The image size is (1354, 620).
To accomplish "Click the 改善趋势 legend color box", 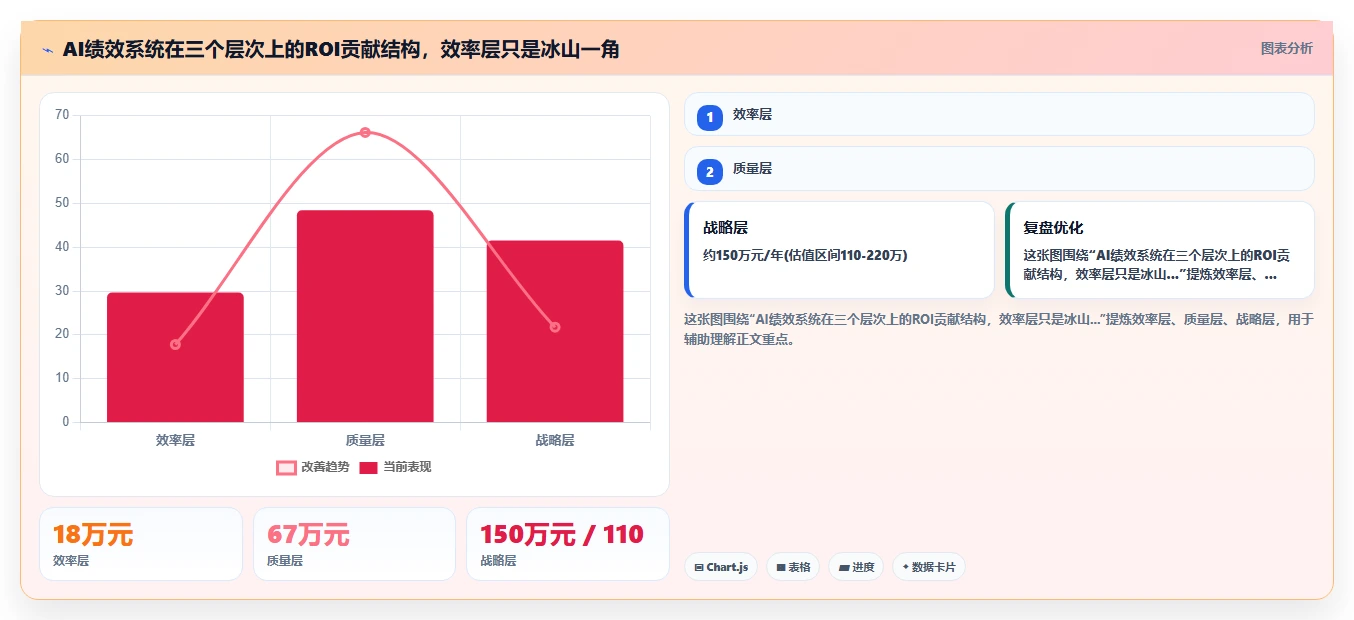I will pos(286,467).
